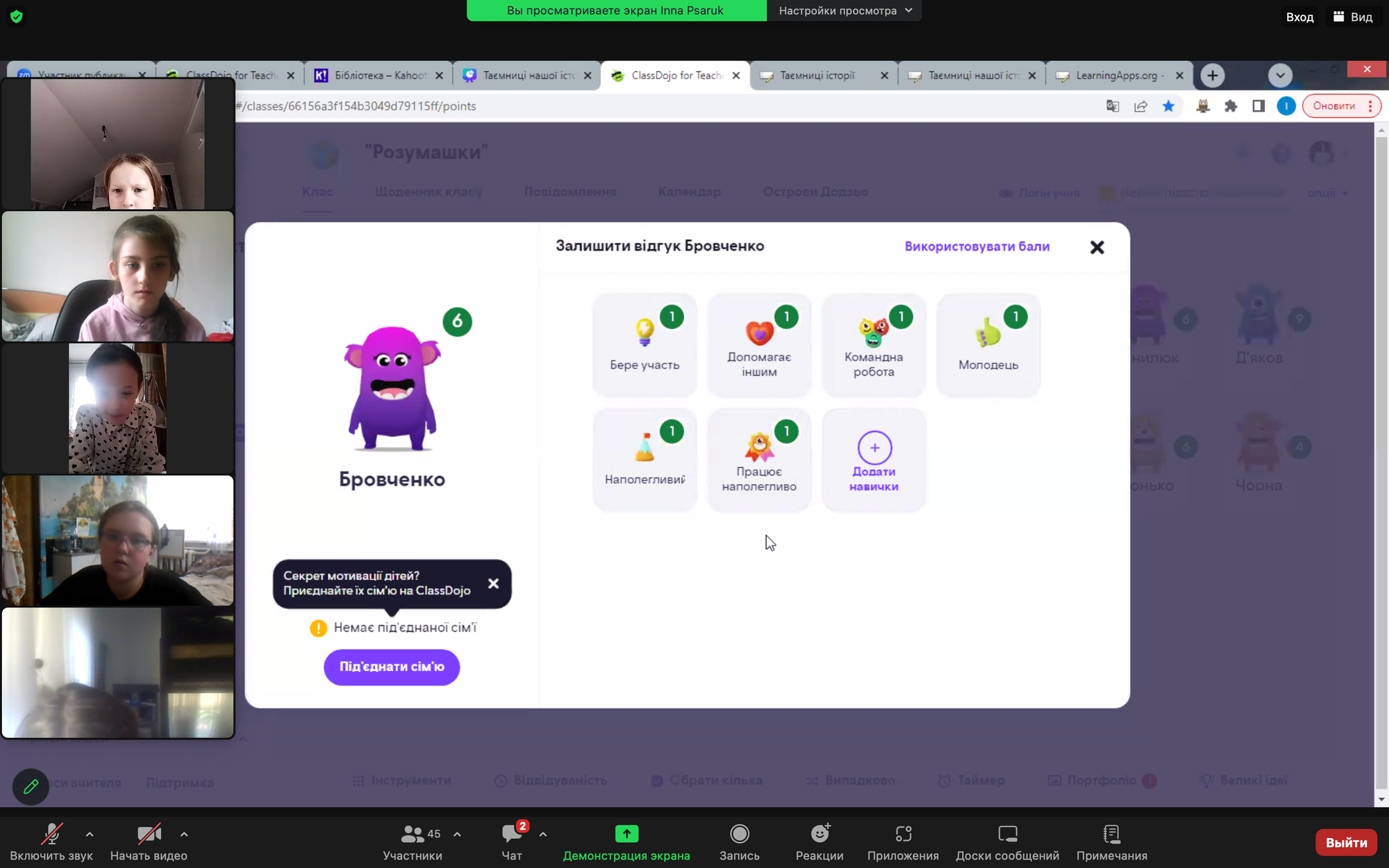Screen dimensions: 1389x868
Task: Open Zoom 'Приложения' apps icon
Action: (x=904, y=833)
